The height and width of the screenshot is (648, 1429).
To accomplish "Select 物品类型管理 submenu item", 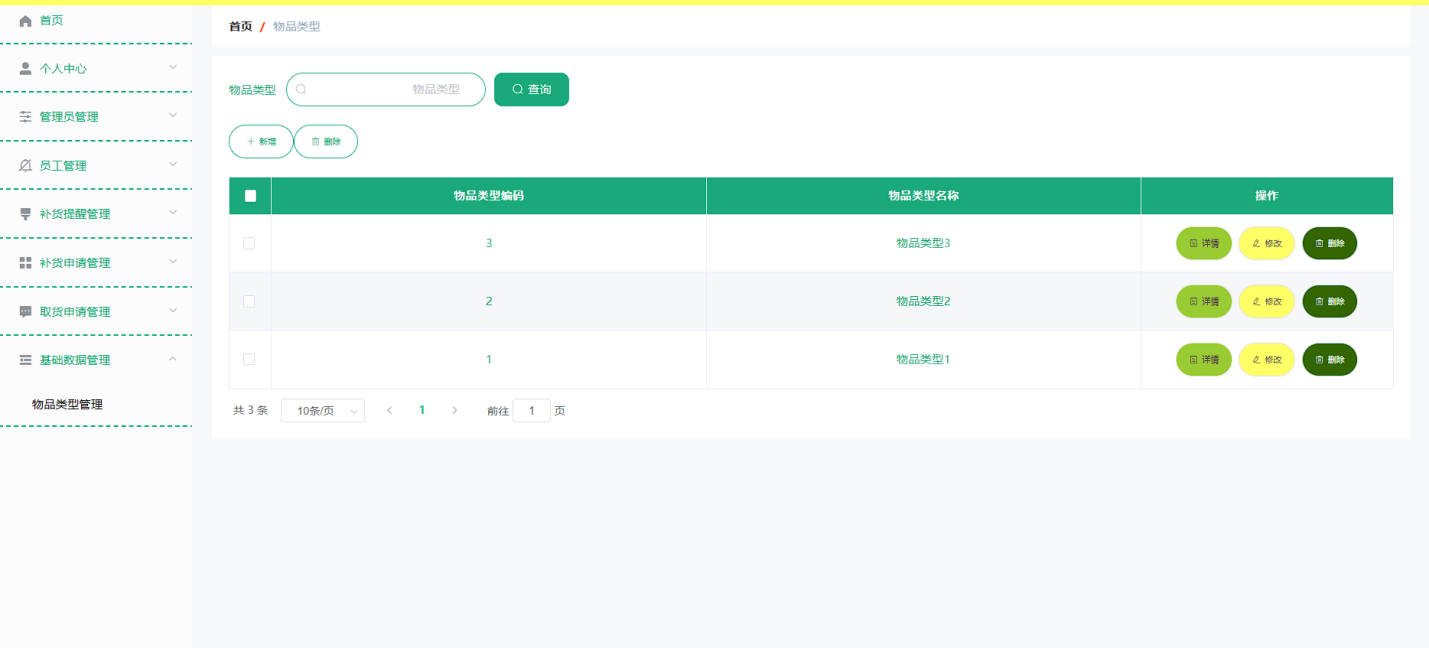I will [67, 405].
